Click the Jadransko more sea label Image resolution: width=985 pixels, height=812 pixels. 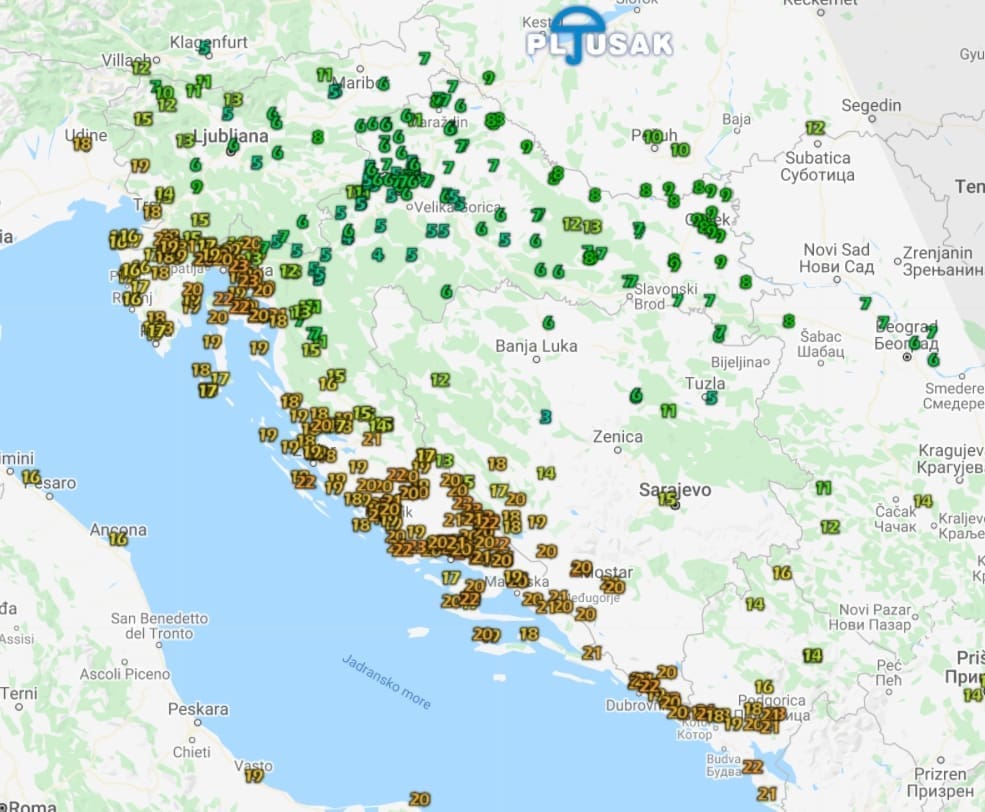point(386,682)
